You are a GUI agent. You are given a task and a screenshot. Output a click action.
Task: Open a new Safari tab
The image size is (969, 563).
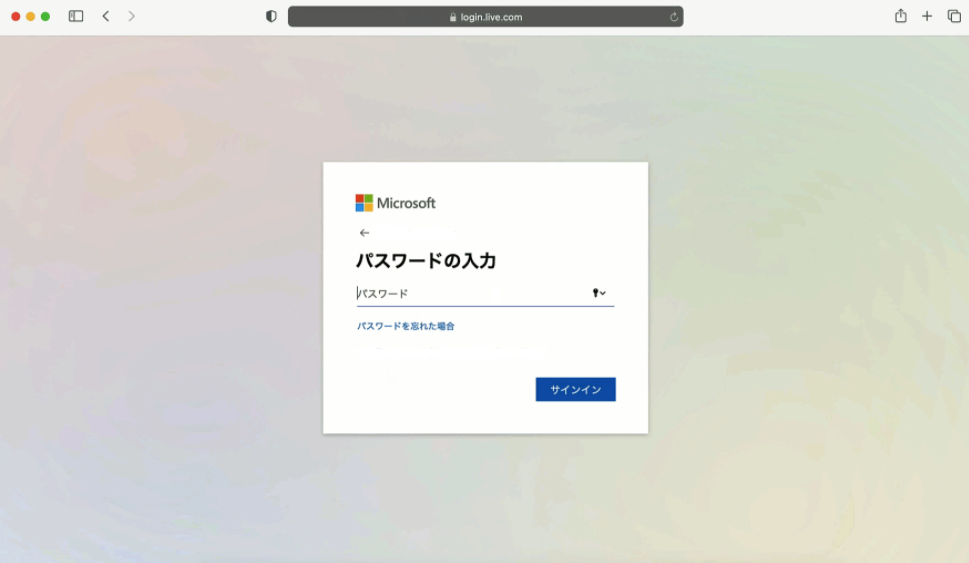926,17
